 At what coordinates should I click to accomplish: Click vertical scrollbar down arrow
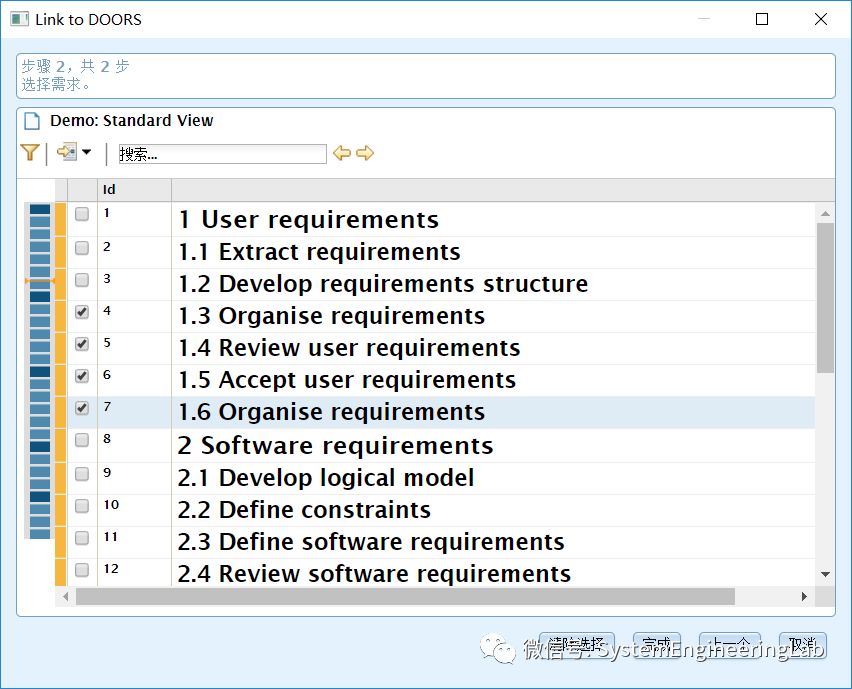point(825,574)
